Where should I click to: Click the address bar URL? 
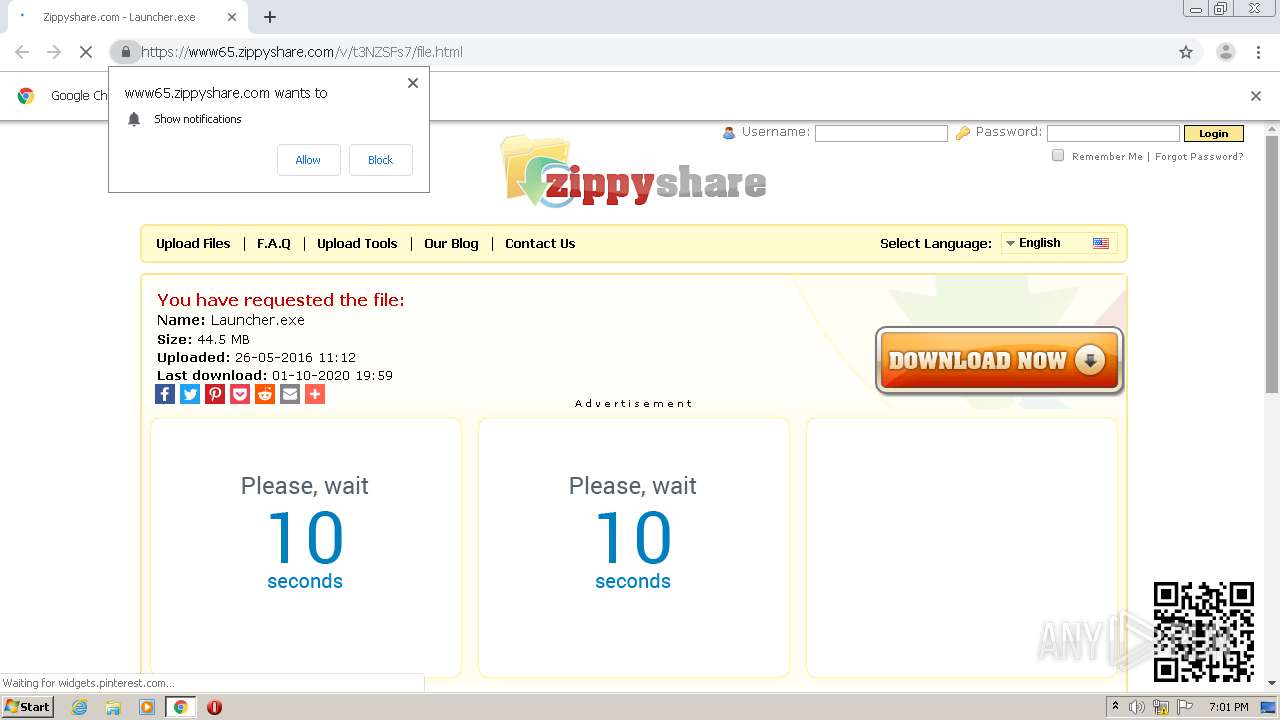[x=301, y=52]
